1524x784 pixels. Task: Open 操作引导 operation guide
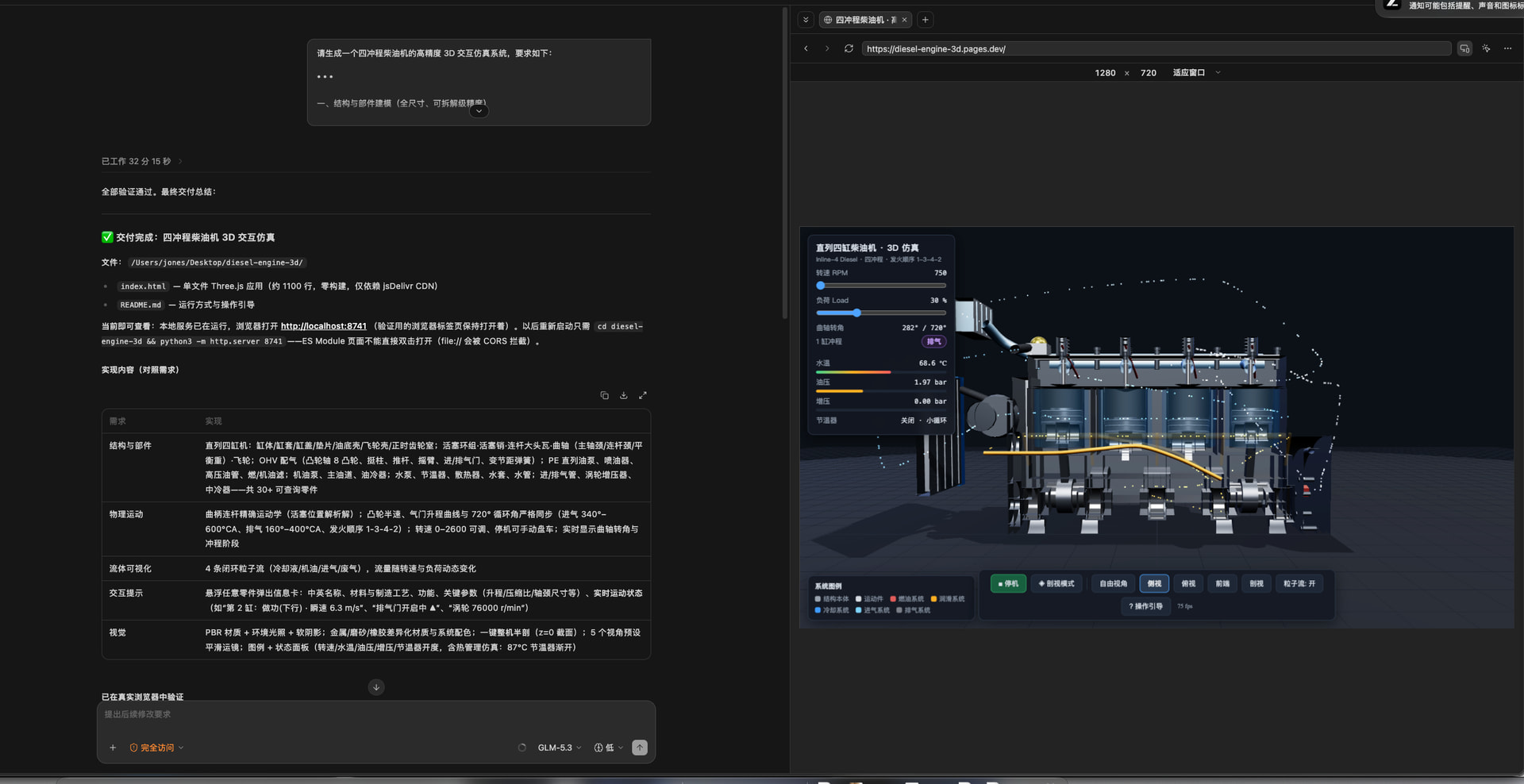1145,606
